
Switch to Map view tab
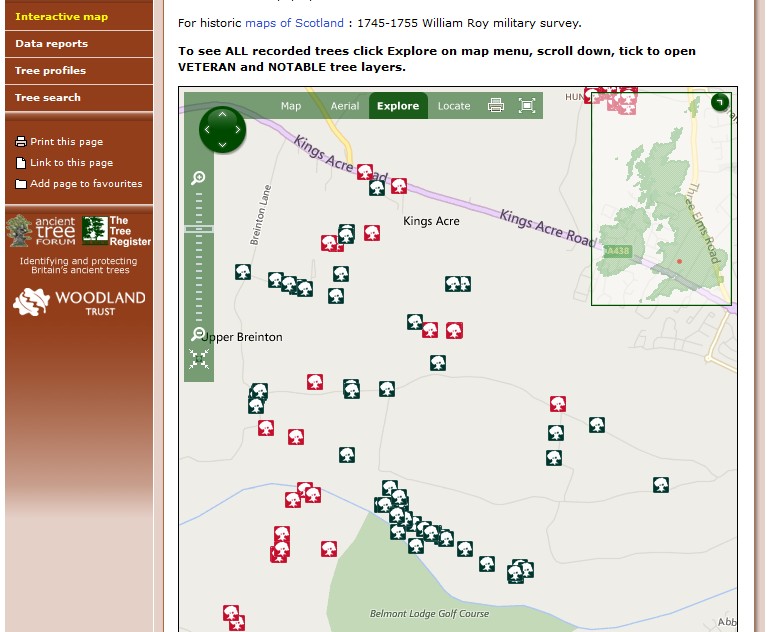(x=291, y=106)
